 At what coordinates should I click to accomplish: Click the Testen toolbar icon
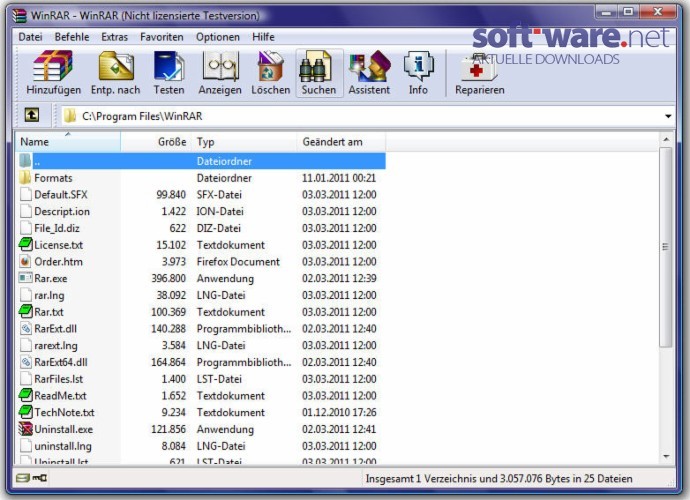(169, 66)
